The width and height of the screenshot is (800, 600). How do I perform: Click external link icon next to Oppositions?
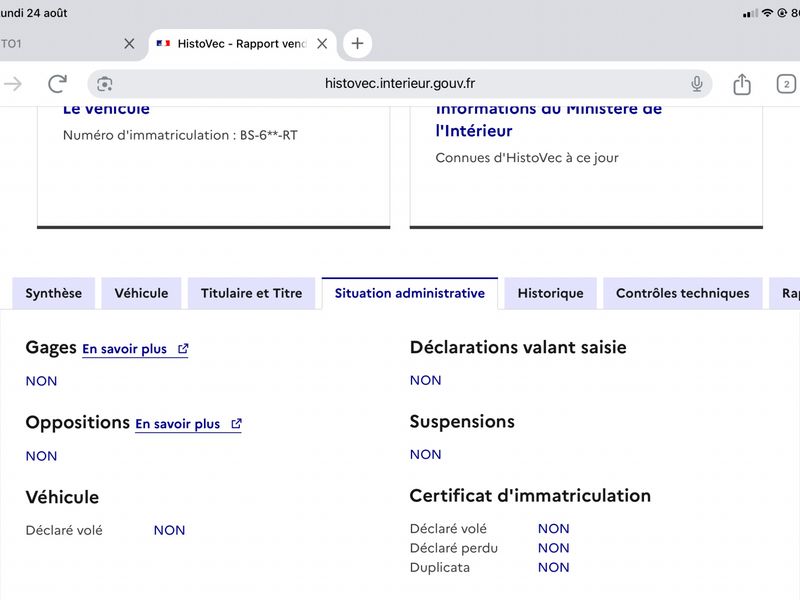pos(236,423)
